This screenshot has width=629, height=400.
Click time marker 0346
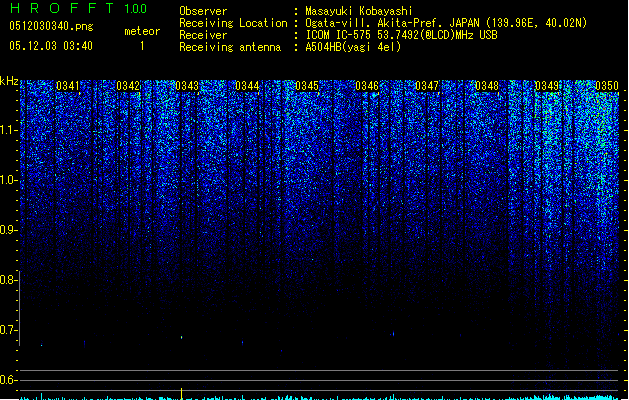[367, 86]
